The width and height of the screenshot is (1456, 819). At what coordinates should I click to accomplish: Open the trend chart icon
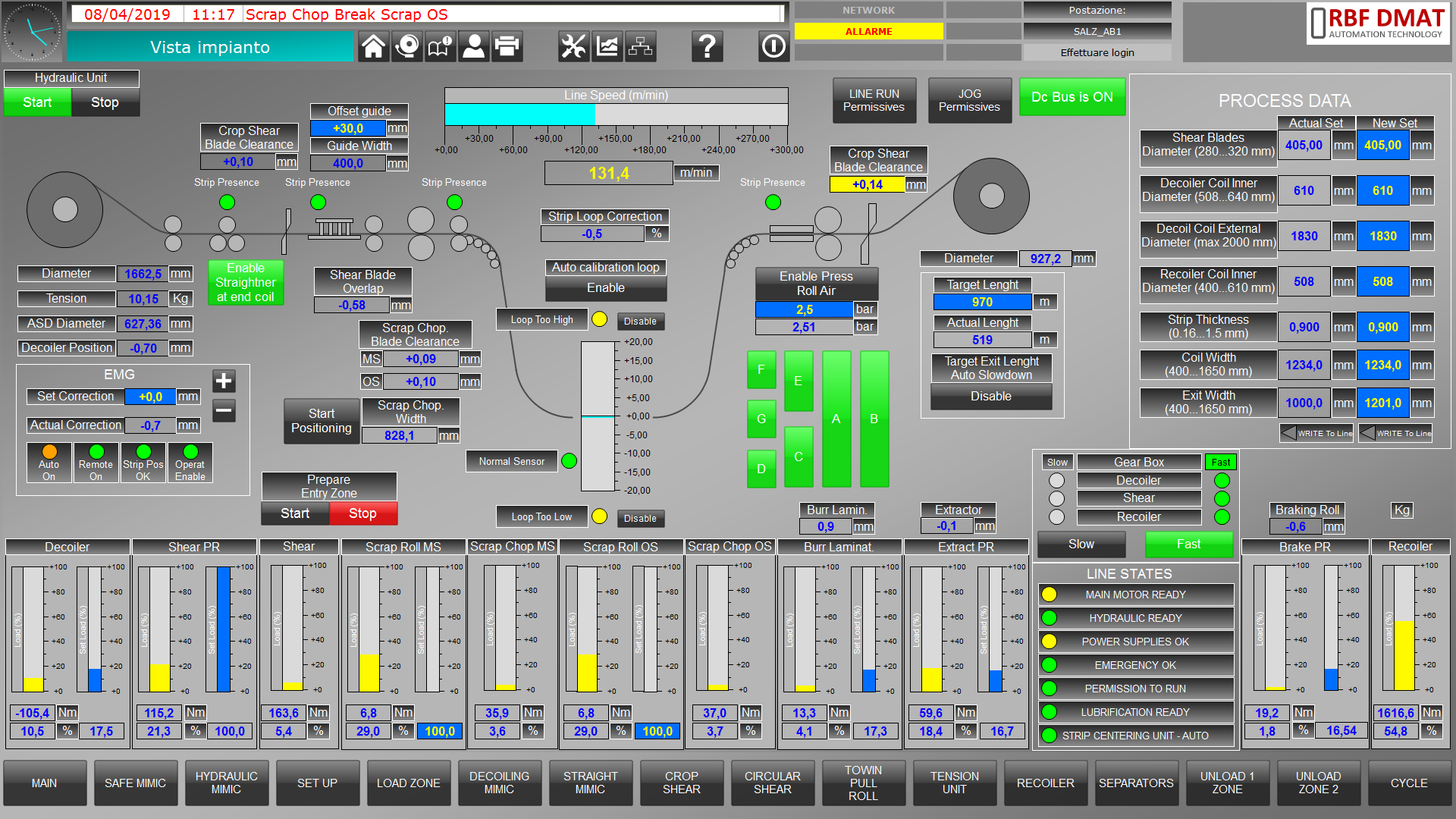(x=607, y=47)
